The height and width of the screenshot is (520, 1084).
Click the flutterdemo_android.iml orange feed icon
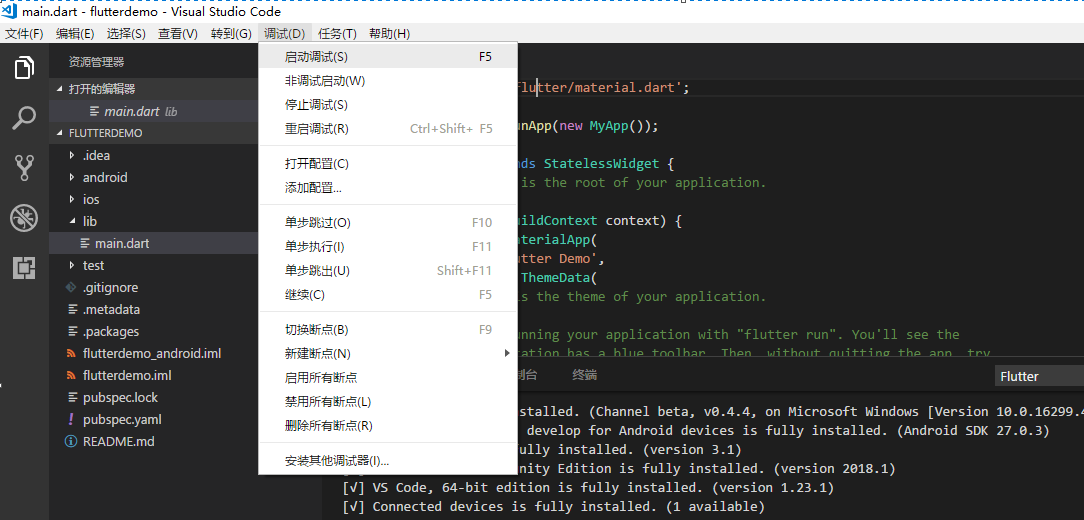coord(71,353)
